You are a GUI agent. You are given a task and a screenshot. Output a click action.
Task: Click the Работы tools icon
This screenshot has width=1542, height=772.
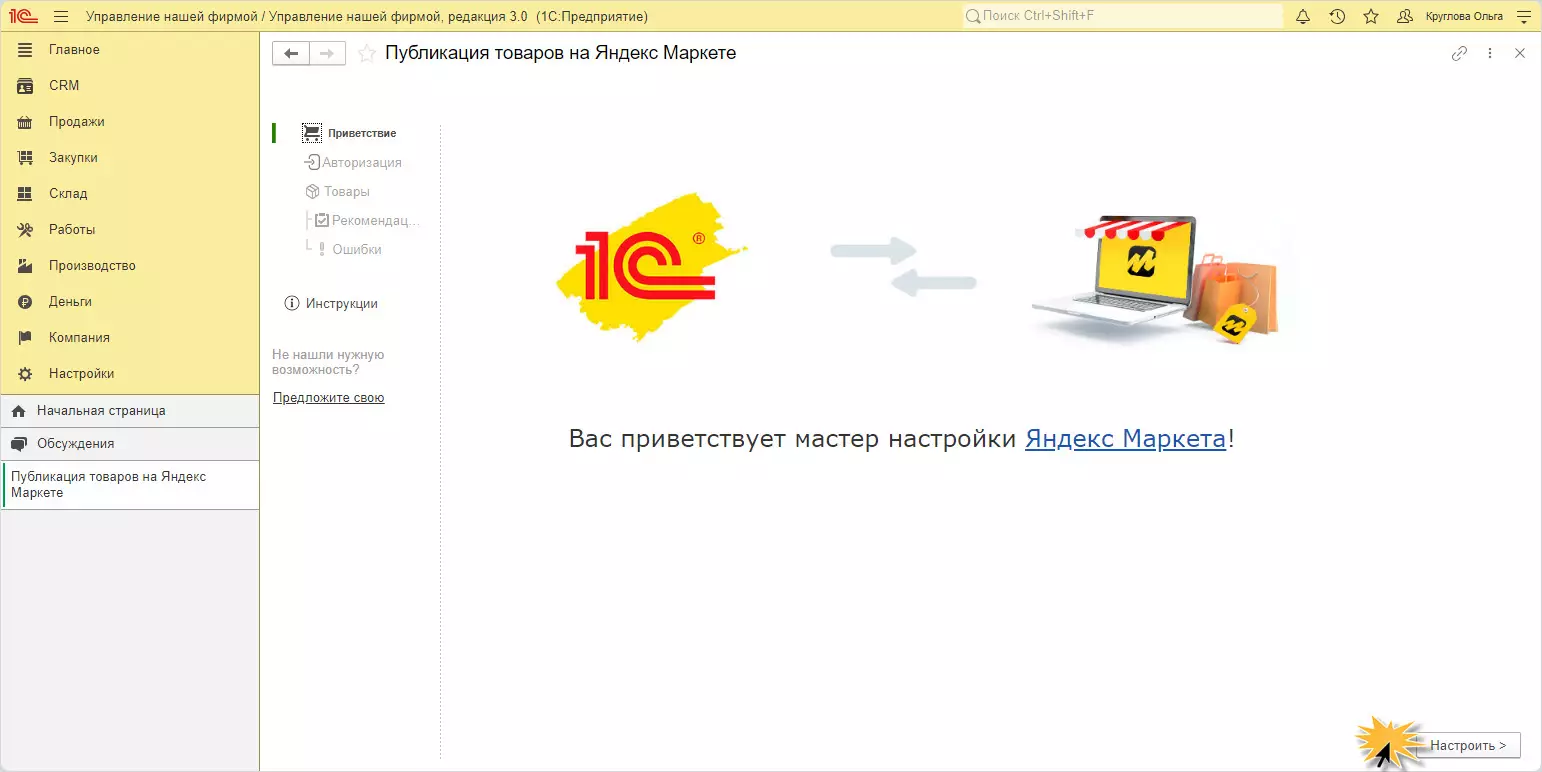point(26,230)
